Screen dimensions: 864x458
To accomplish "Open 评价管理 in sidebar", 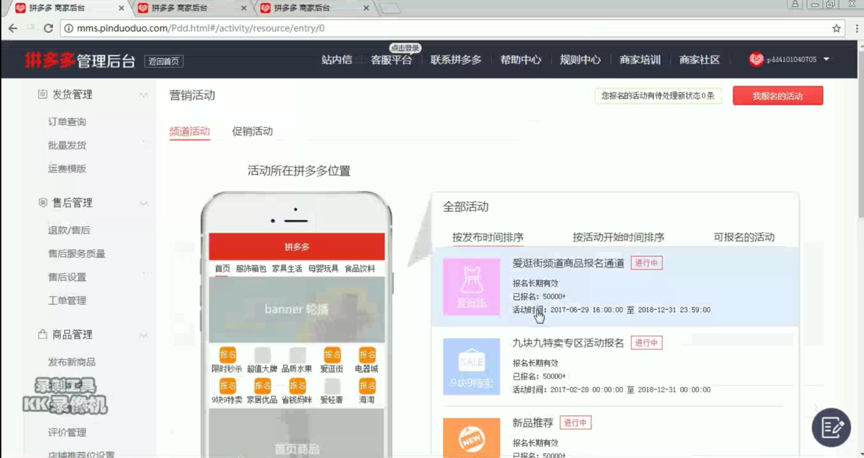I will (x=67, y=432).
